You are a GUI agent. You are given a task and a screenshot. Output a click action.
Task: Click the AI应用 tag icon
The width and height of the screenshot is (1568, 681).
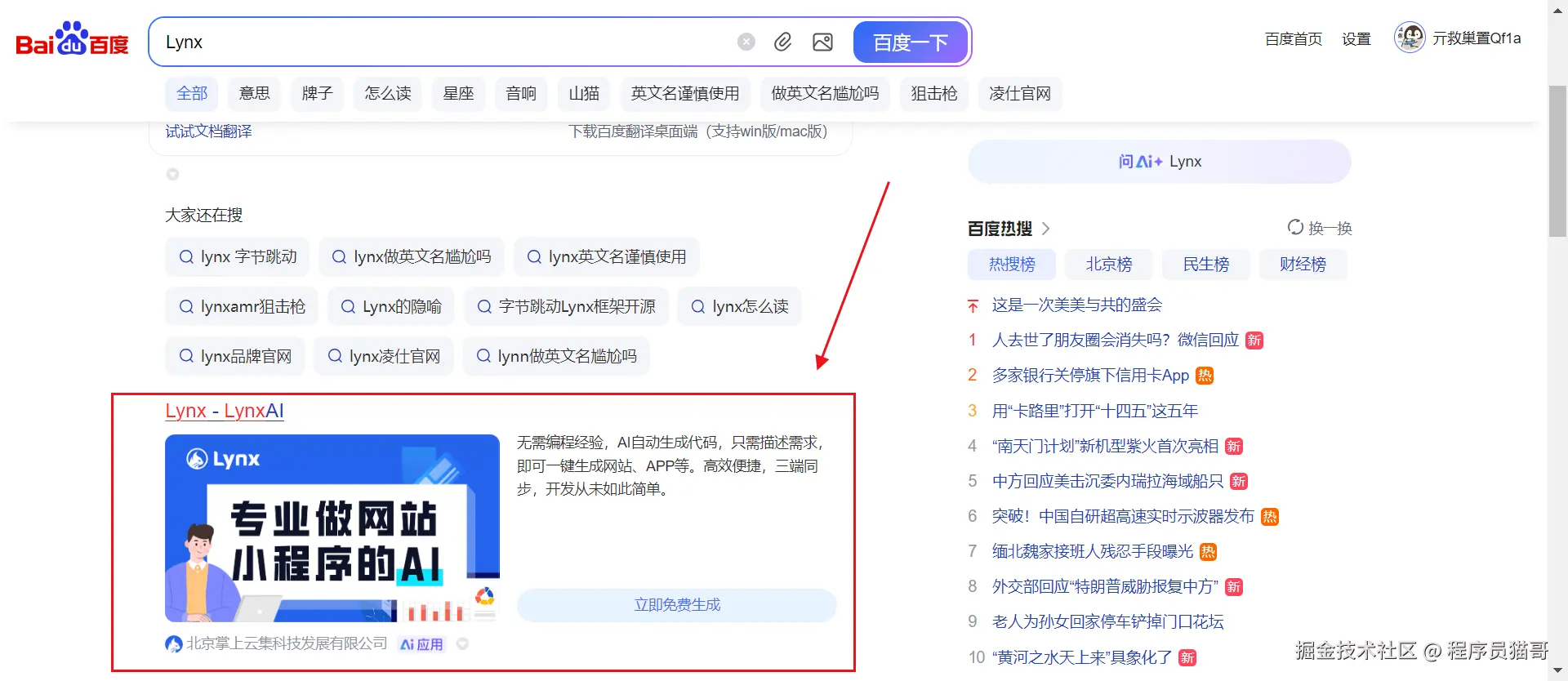421,644
